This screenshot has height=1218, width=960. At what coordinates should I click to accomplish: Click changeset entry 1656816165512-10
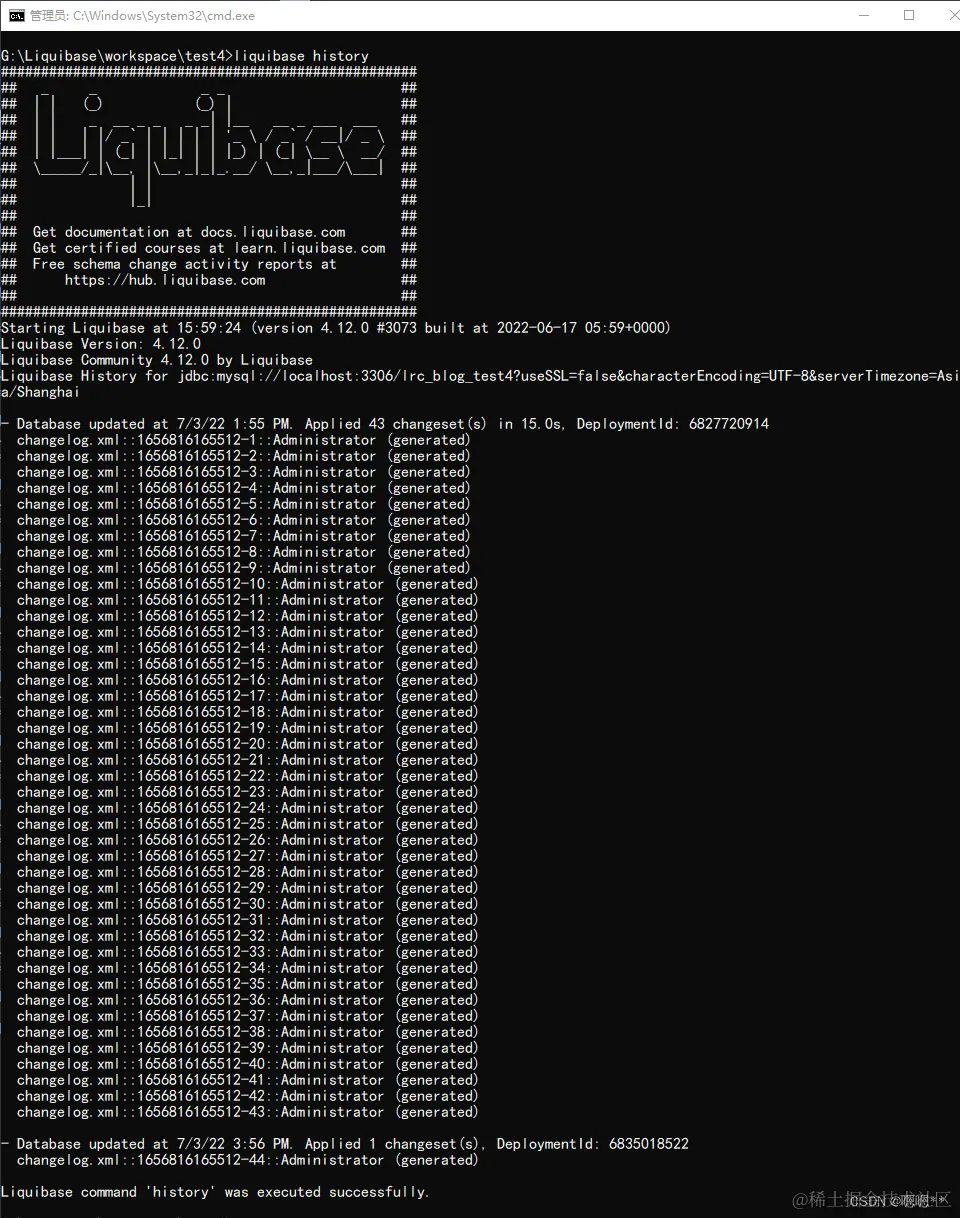pyautogui.click(x=247, y=584)
